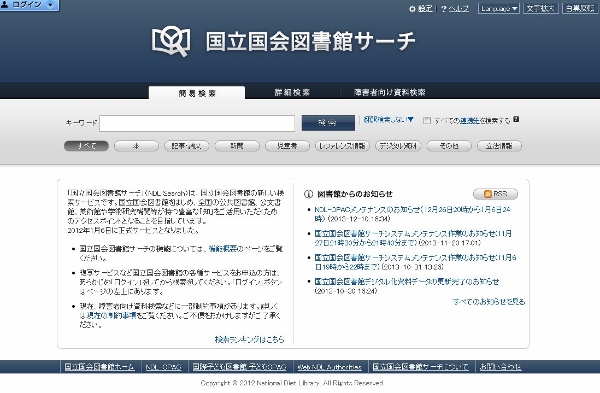
Task: Select the 立法情報 filter pill
Action: point(499,146)
